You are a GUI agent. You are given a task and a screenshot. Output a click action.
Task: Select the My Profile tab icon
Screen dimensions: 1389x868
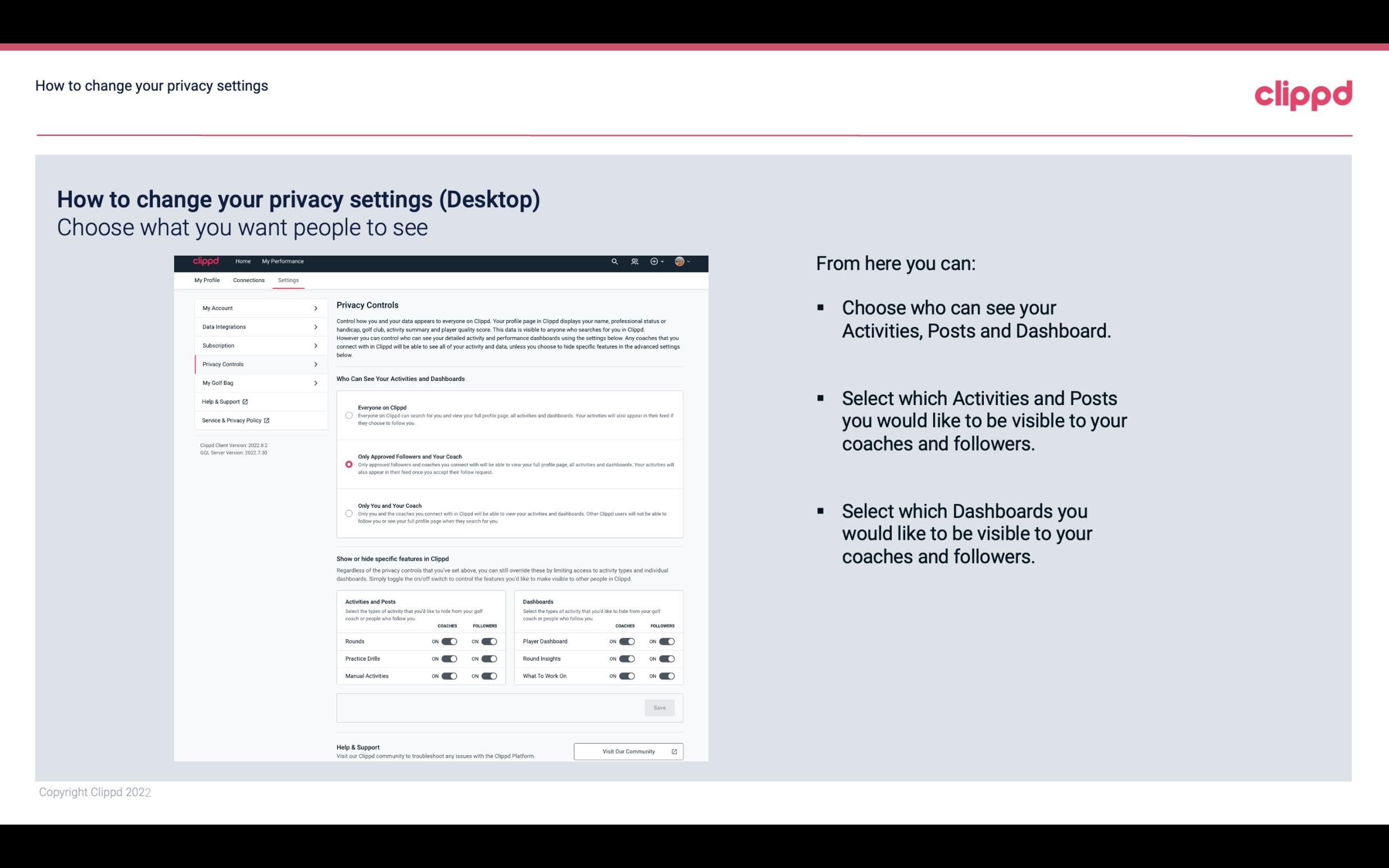tap(207, 280)
